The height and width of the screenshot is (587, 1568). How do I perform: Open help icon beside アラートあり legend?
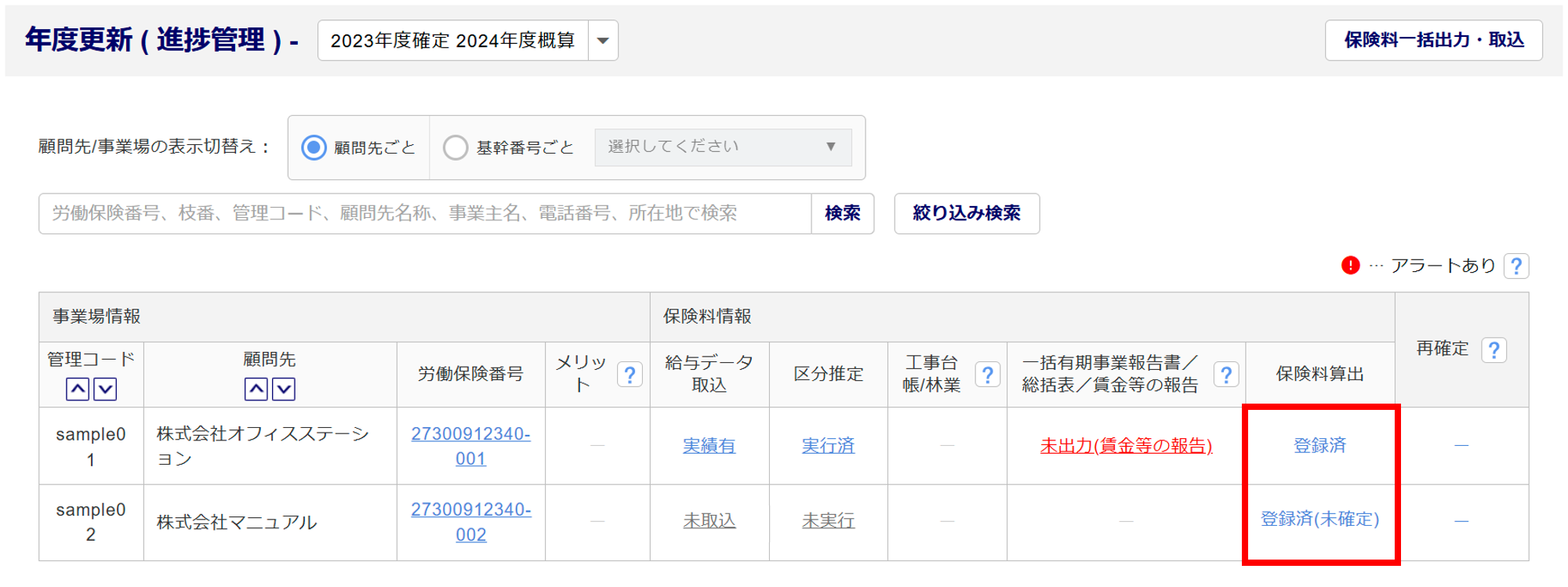click(x=1516, y=266)
